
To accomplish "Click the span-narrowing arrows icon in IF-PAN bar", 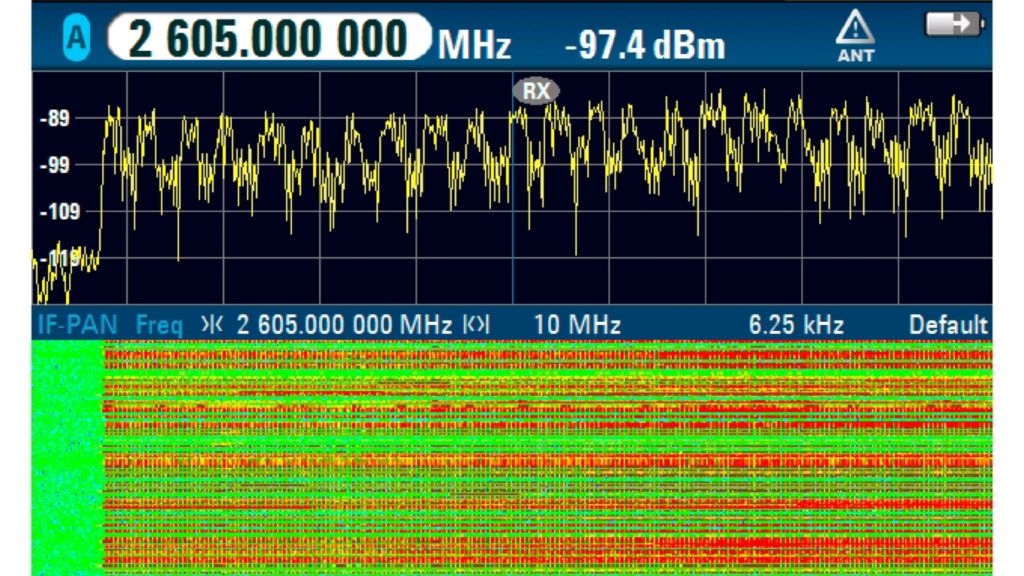I will (x=213, y=324).
